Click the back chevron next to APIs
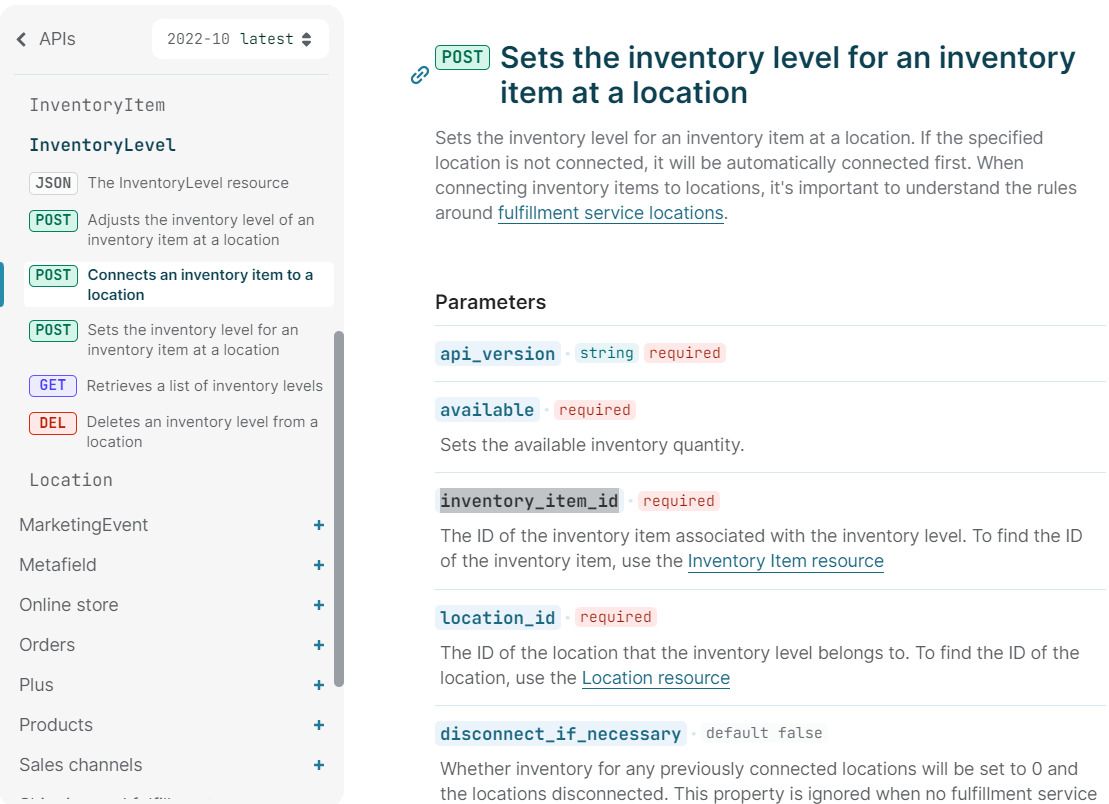 click(22, 40)
